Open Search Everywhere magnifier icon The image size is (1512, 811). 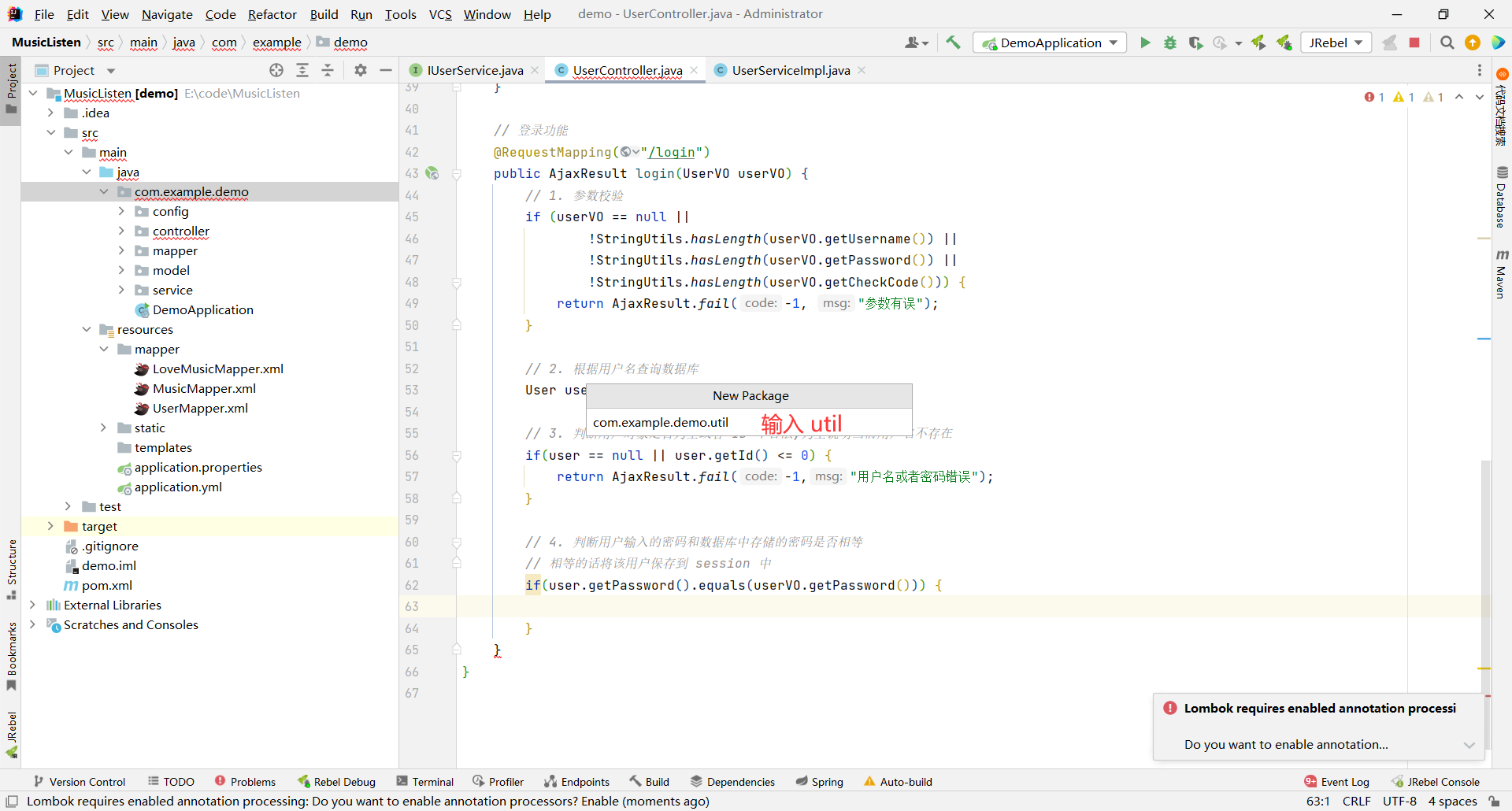tap(1447, 43)
